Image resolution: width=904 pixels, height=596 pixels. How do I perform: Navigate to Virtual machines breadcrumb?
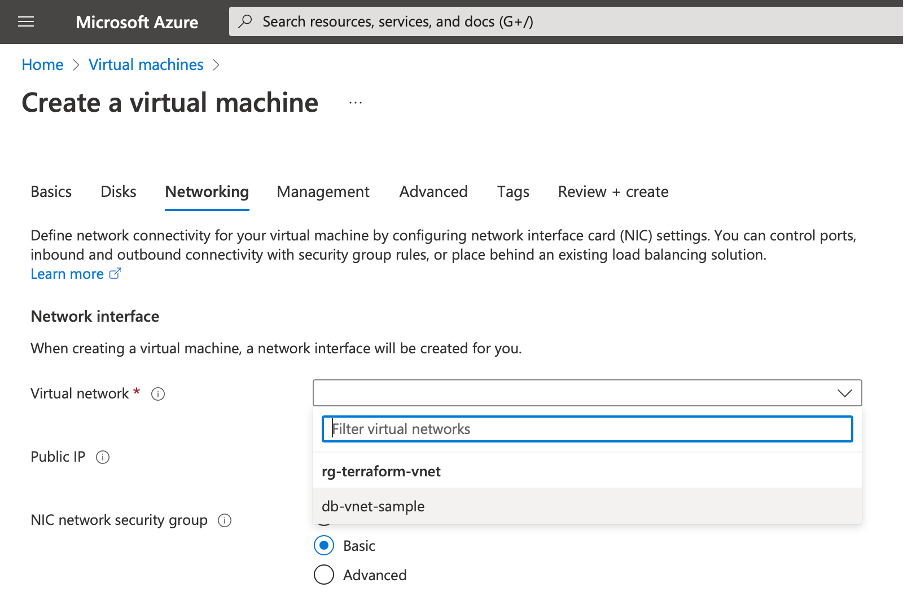tap(146, 65)
